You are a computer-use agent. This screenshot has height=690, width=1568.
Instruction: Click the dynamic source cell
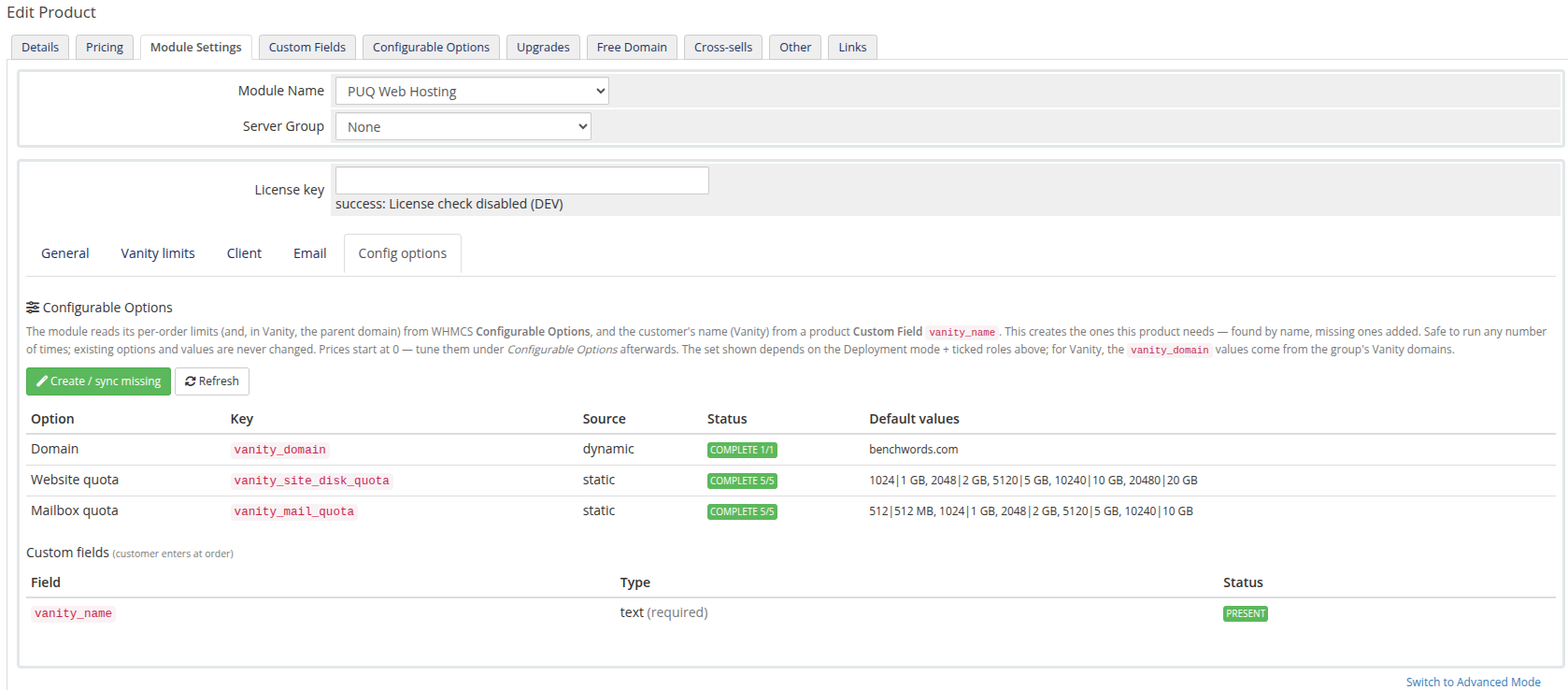[x=608, y=449]
